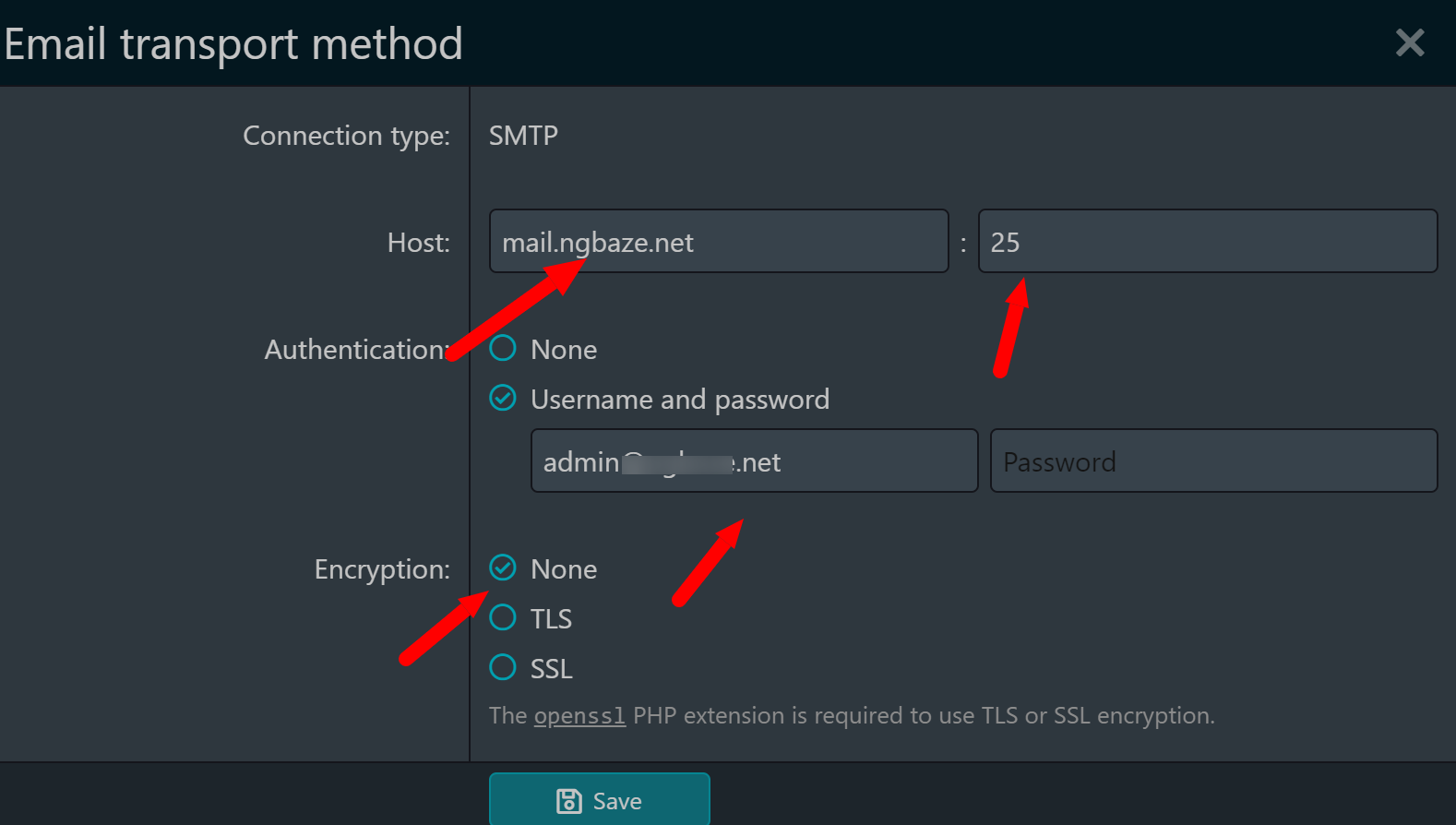The height and width of the screenshot is (825, 1456).
Task: Click the Encryption: label
Action: 382,569
